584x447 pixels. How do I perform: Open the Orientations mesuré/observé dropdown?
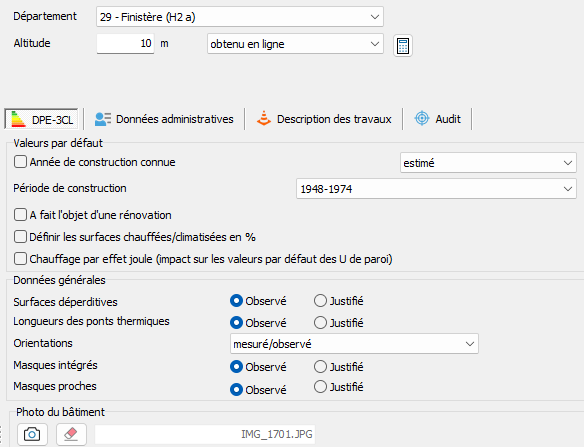point(354,344)
